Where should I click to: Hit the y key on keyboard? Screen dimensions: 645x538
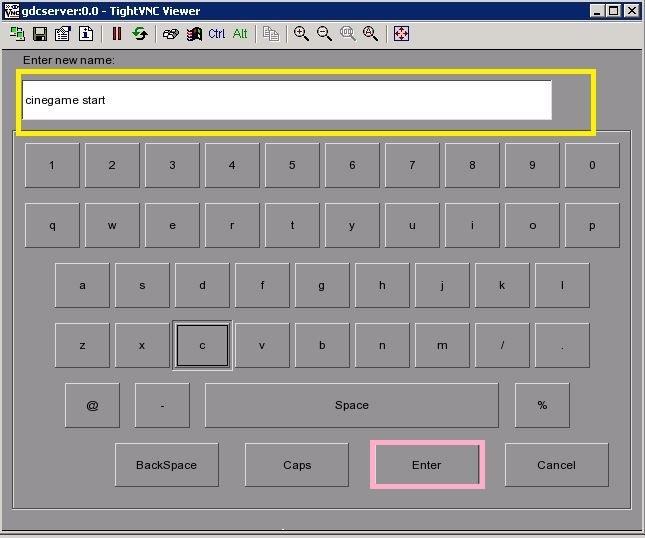(x=352, y=225)
